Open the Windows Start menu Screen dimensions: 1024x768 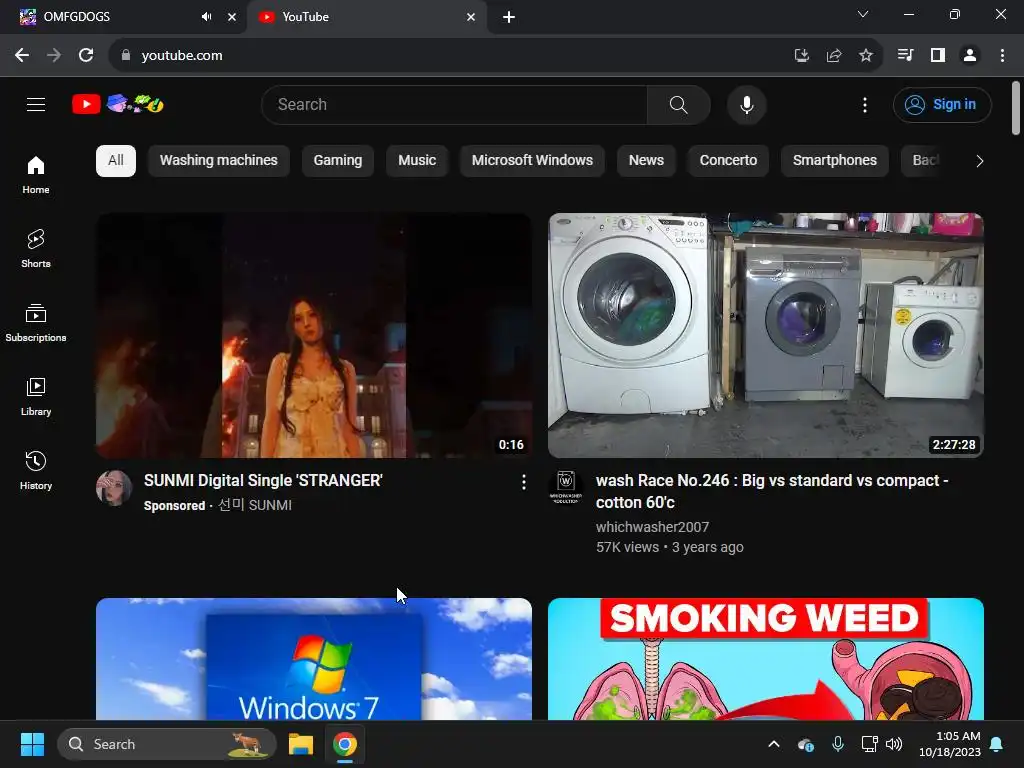pyautogui.click(x=32, y=744)
